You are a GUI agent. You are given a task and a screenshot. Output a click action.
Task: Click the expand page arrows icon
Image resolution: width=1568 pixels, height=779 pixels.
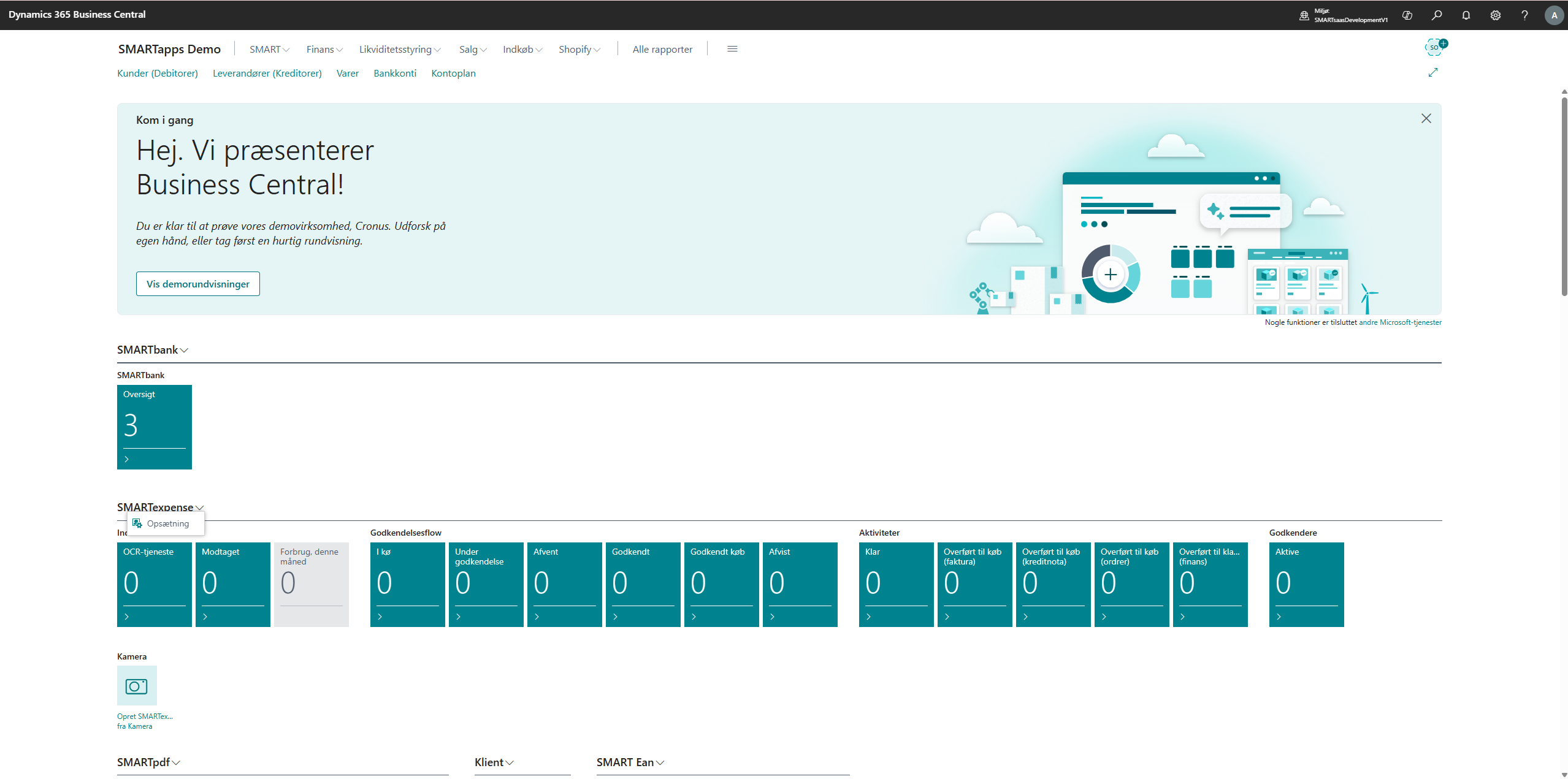pos(1433,73)
